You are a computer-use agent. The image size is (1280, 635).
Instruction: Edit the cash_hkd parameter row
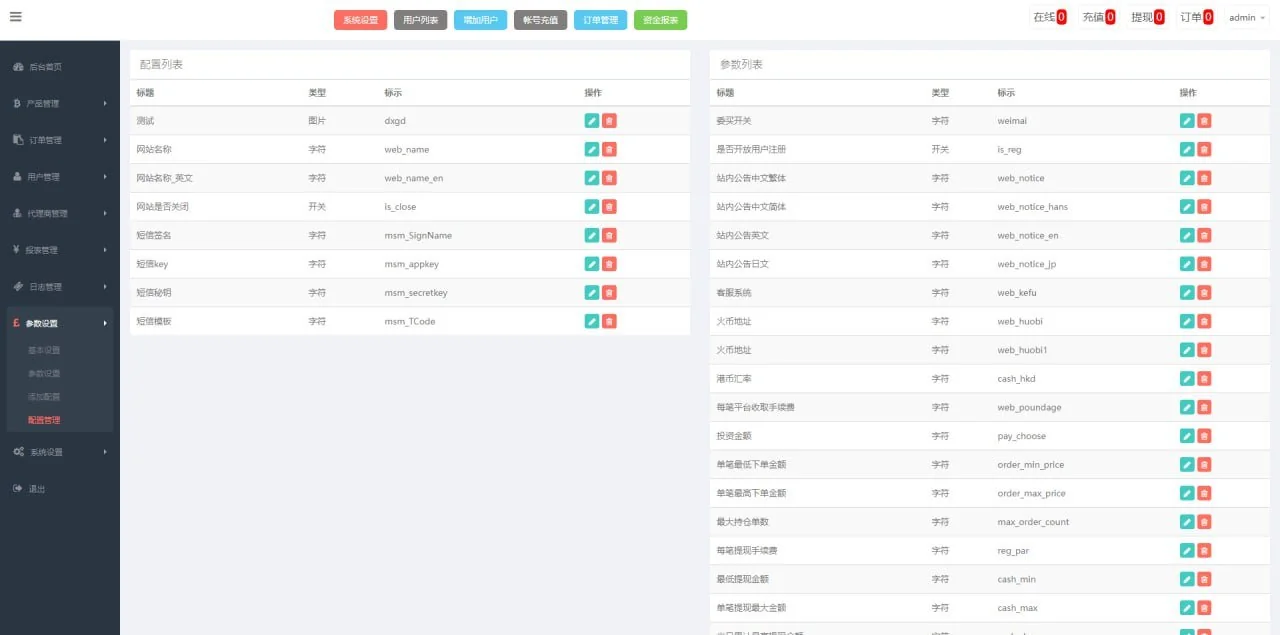(x=1187, y=379)
